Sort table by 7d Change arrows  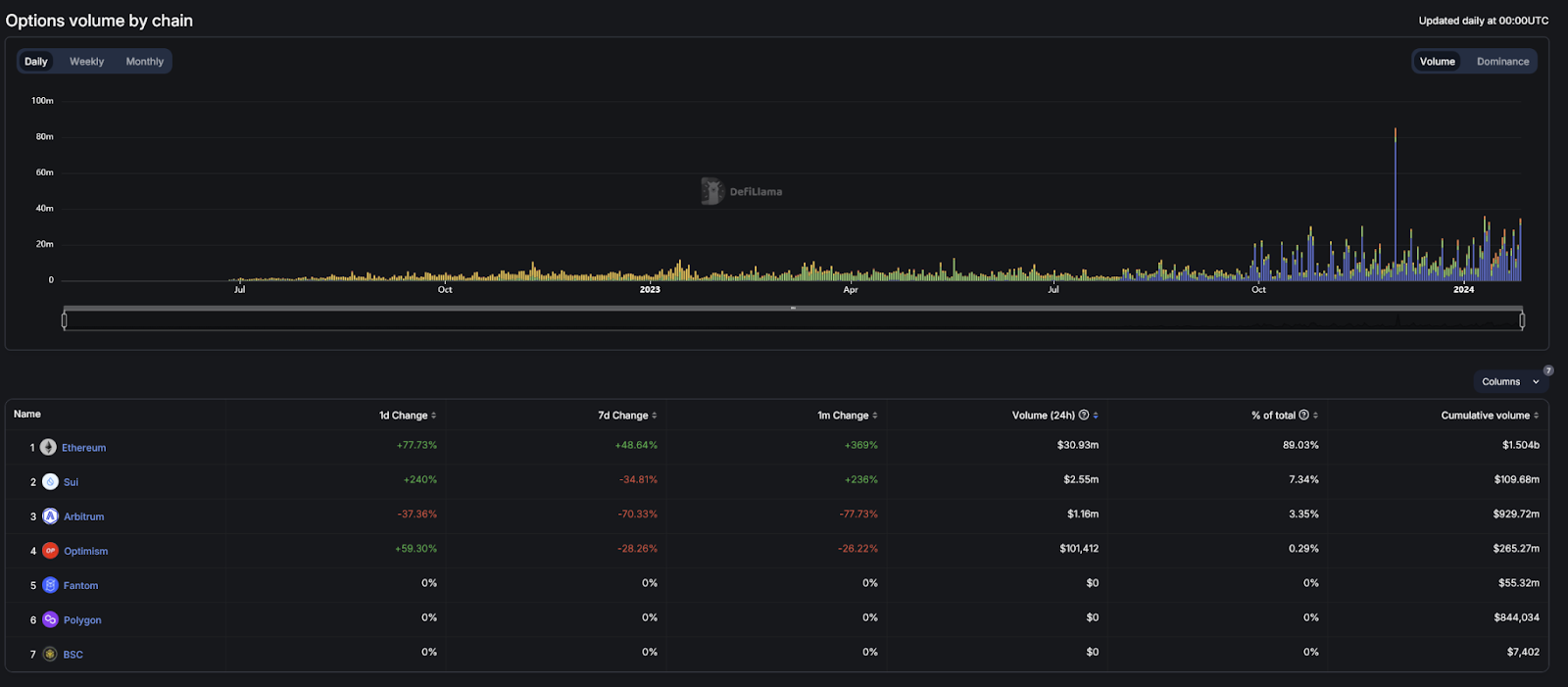tap(654, 416)
